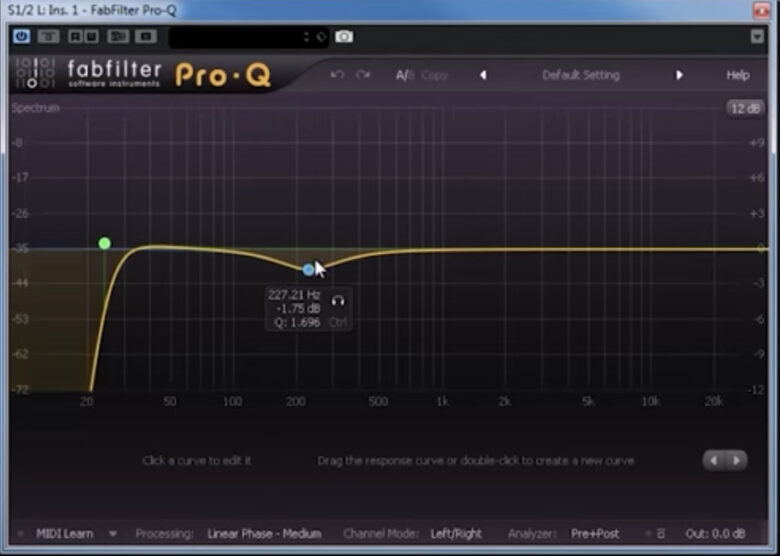
Task: Click the Pro-Q product logo
Action: tap(222, 76)
